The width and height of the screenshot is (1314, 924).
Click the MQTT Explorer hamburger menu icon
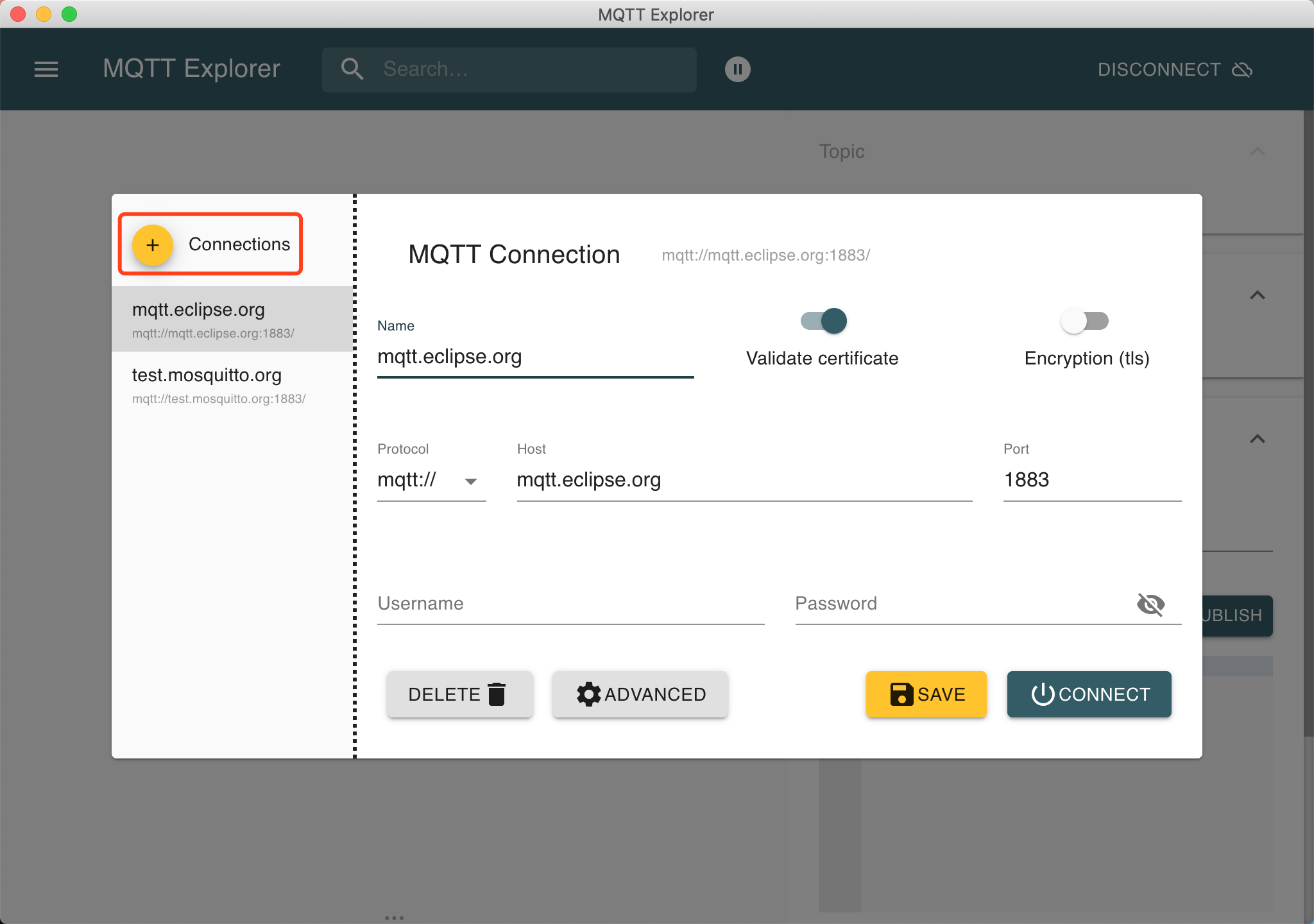(46, 69)
